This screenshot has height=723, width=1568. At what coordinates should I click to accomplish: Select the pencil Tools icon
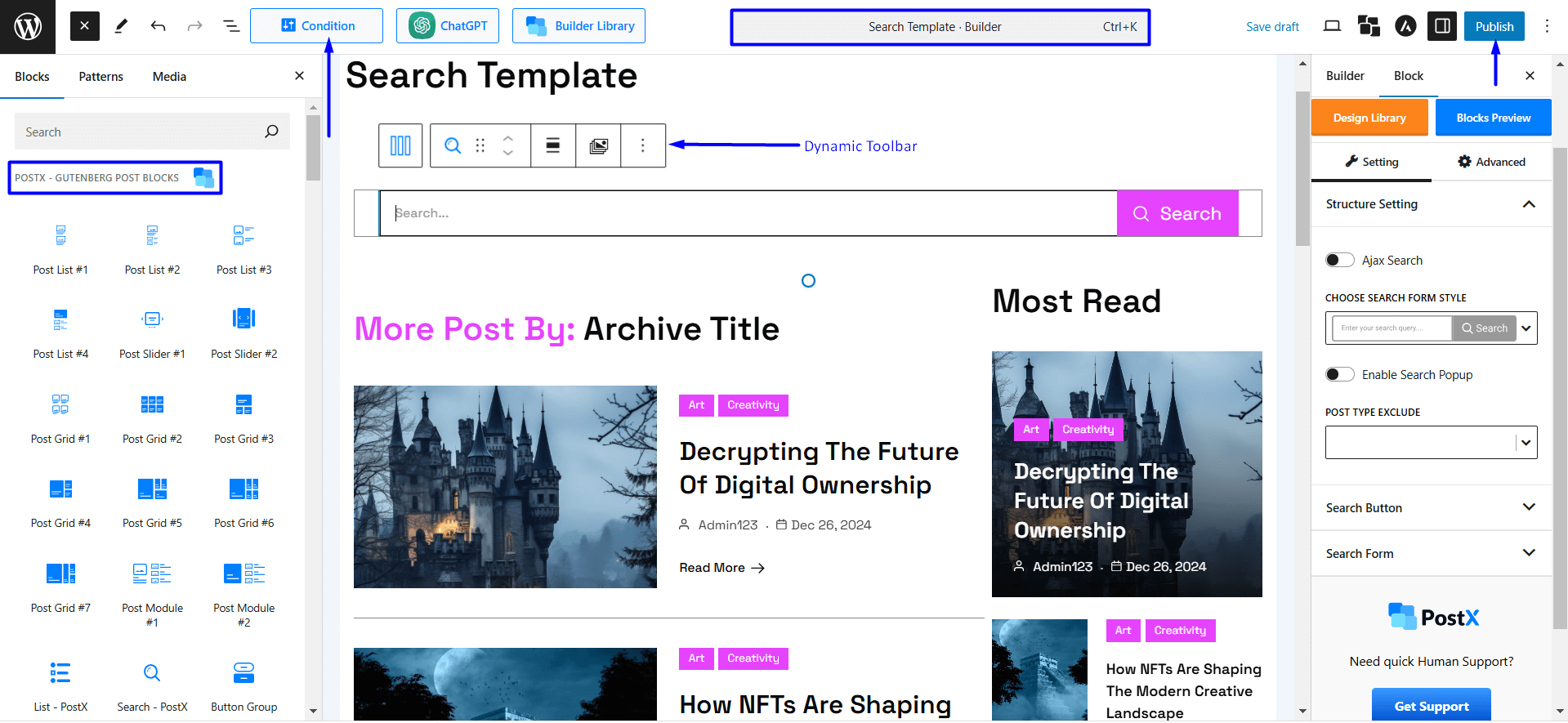click(x=121, y=26)
